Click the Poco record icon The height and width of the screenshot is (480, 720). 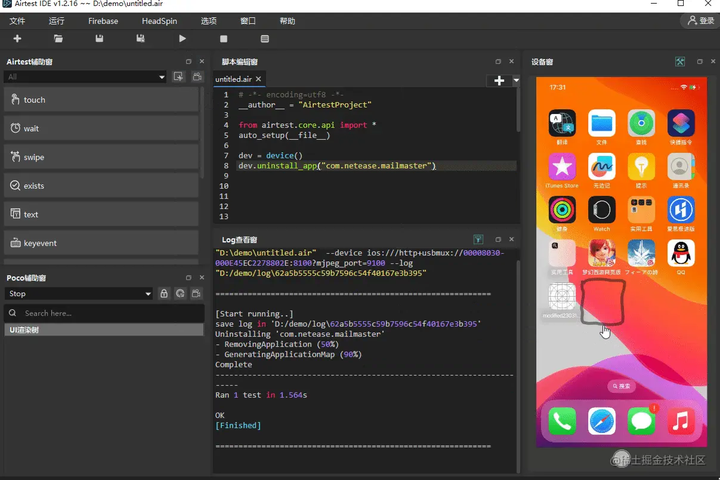(x=196, y=294)
